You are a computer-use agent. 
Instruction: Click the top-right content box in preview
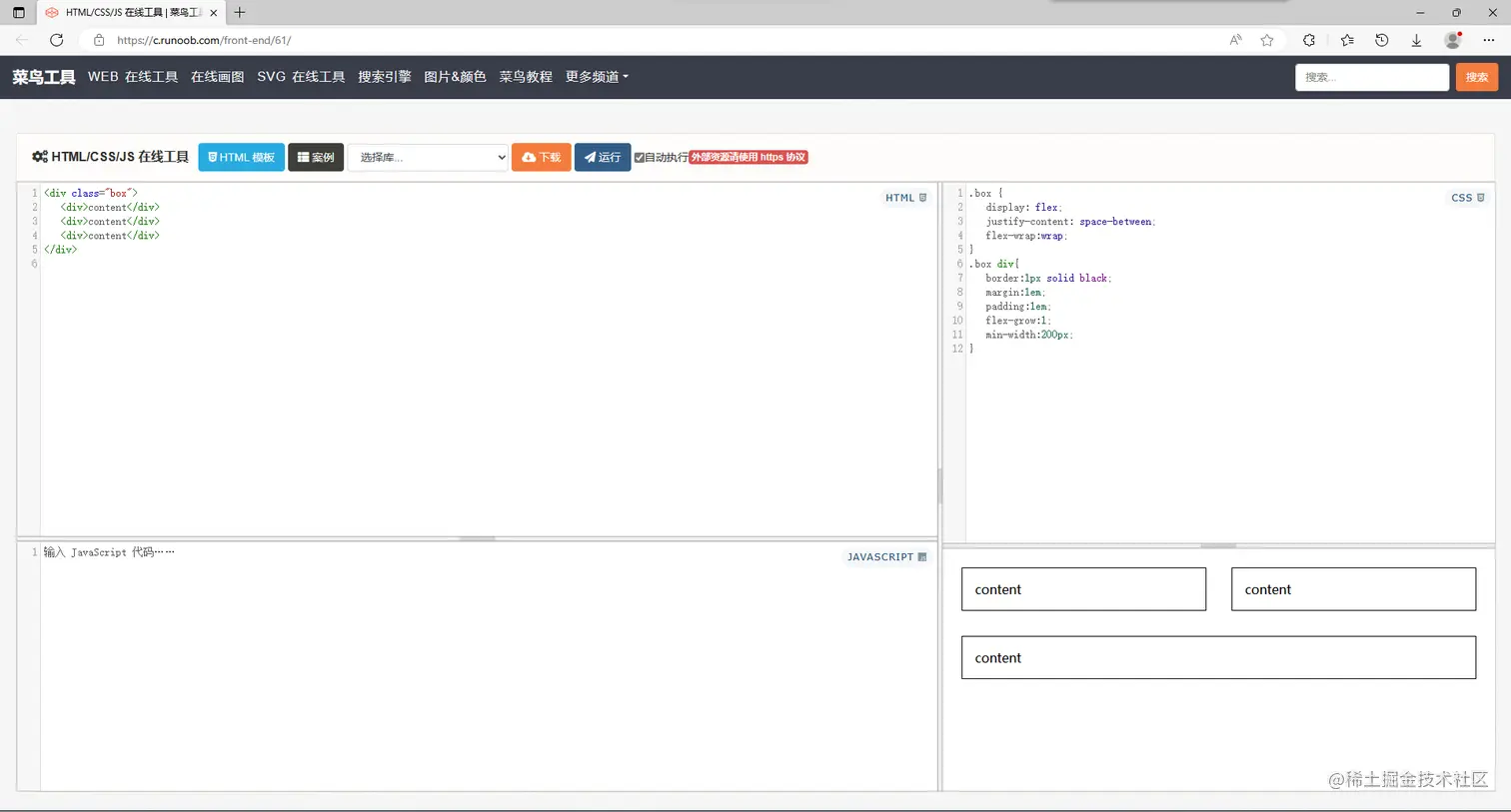pyautogui.click(x=1353, y=589)
